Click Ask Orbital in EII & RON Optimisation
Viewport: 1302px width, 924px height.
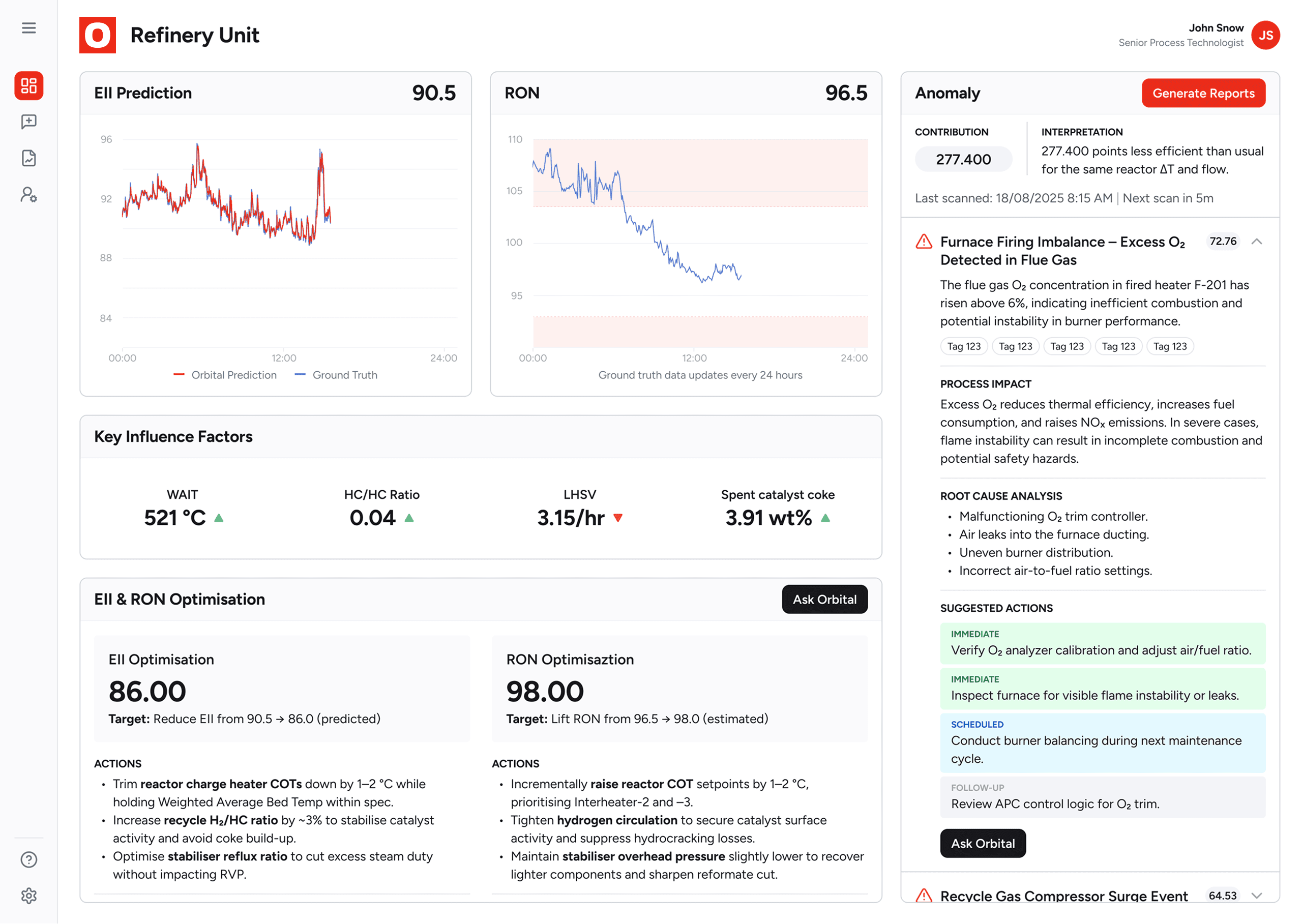pos(824,600)
